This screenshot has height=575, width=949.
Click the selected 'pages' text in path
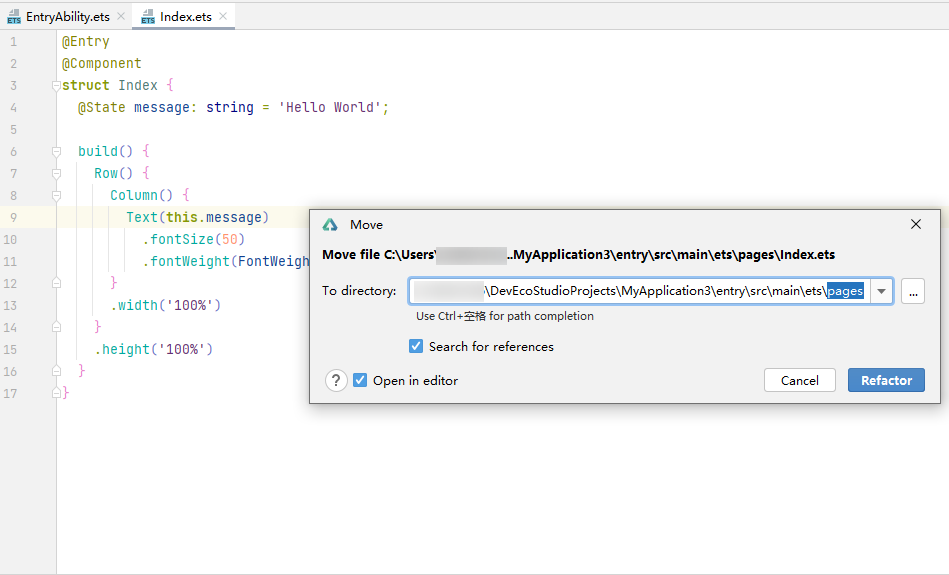tap(845, 291)
